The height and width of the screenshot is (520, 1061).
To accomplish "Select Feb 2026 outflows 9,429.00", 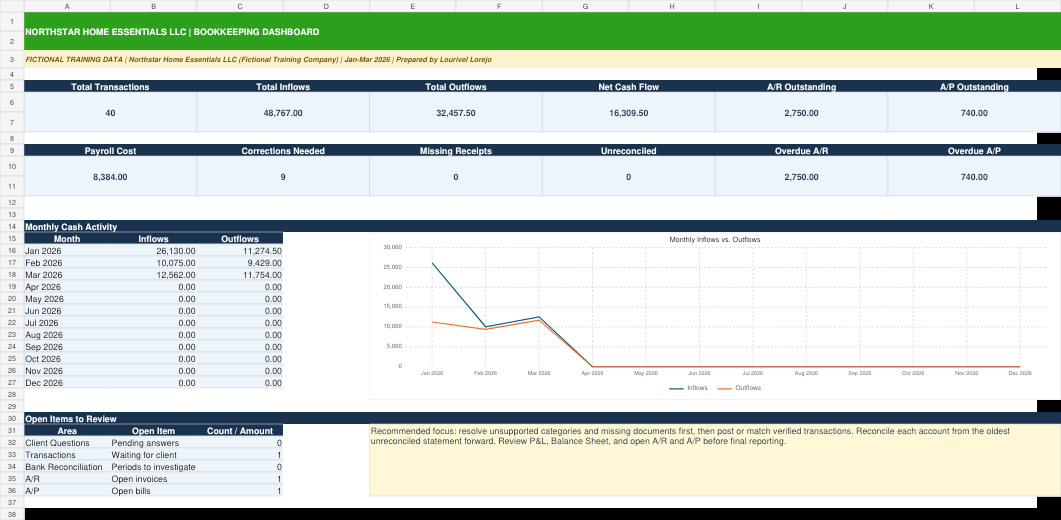I will (x=240, y=263).
